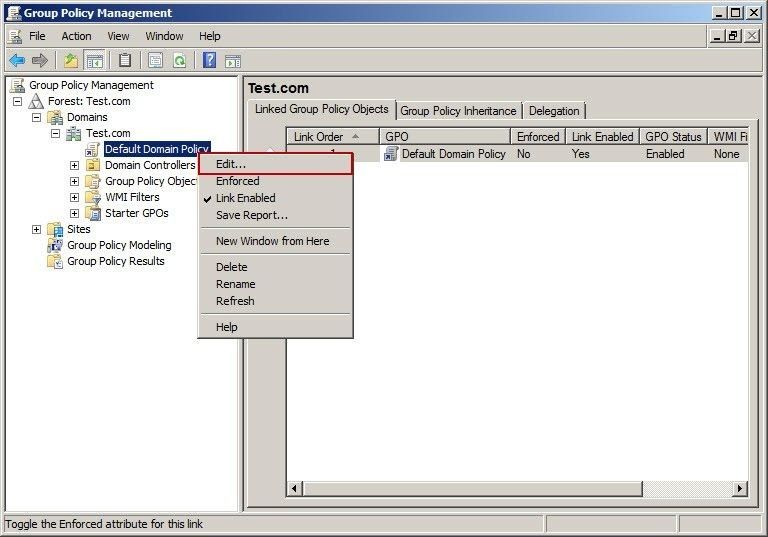Viewport: 768px width, 537px height.
Task: Click the Back arrow toolbar icon
Action: (17, 61)
